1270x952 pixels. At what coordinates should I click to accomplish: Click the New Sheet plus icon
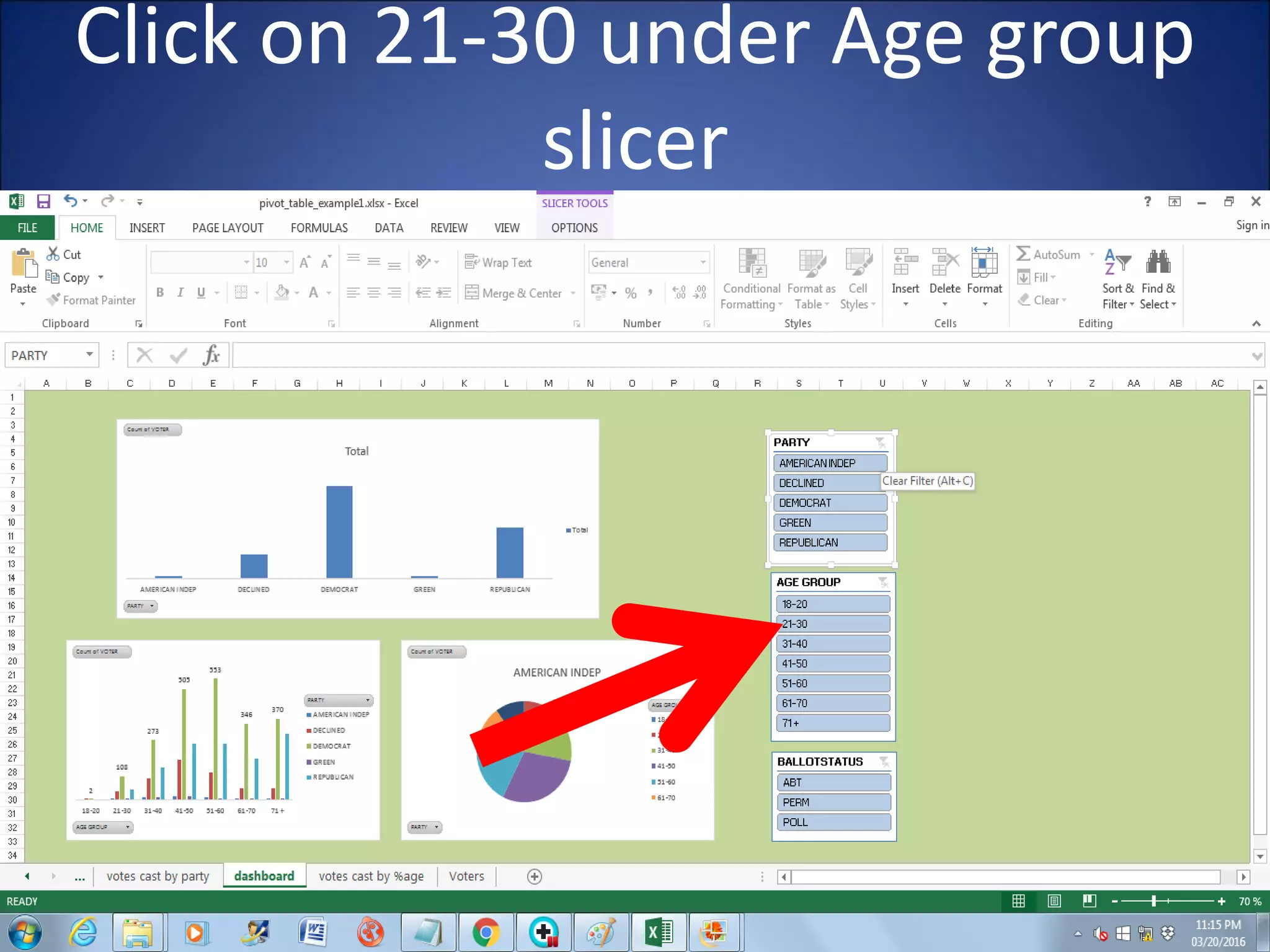tap(535, 876)
